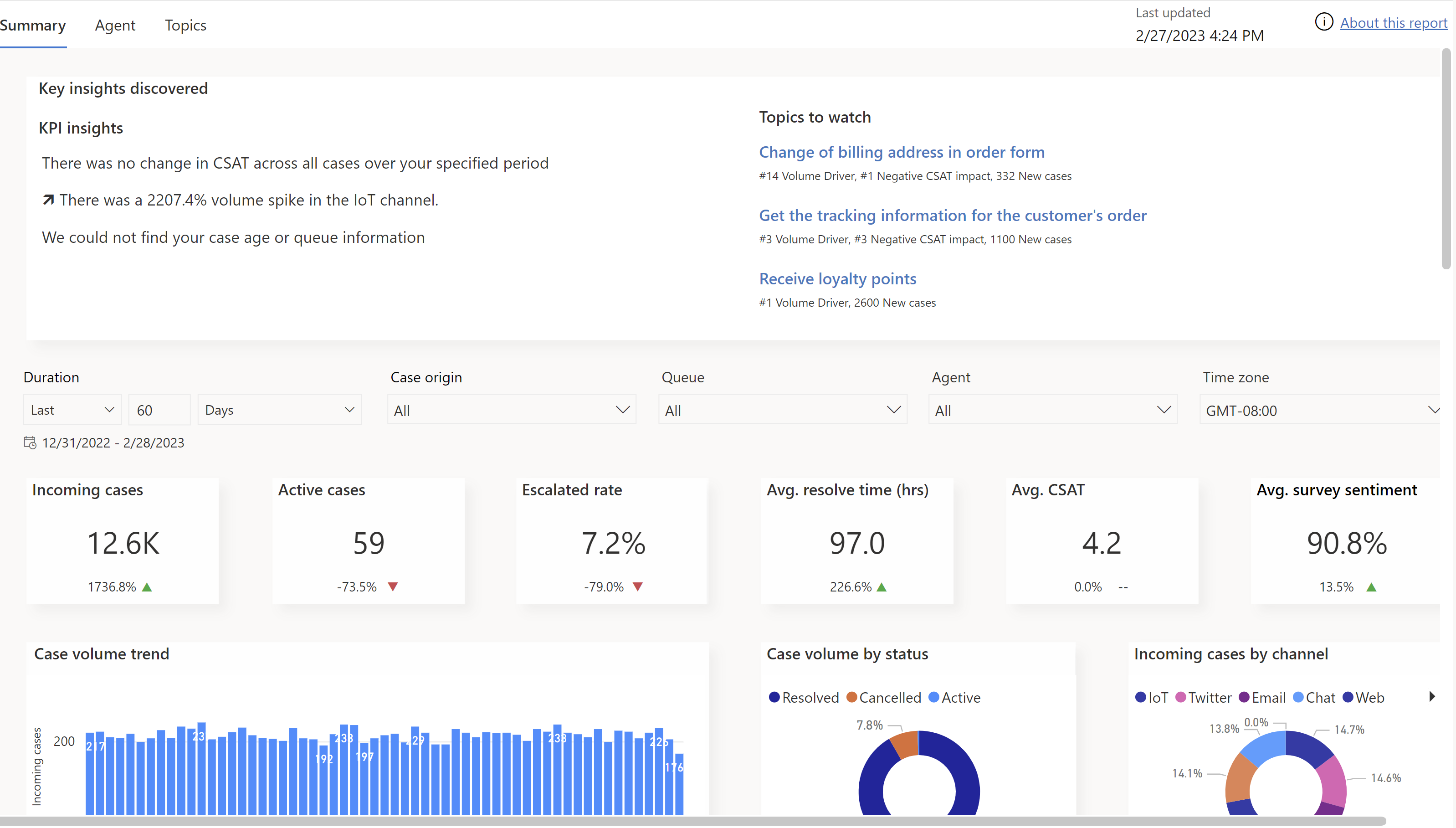Image resolution: width=1456 pixels, height=828 pixels.
Task: Click the duration number field showing 60
Action: coord(159,410)
